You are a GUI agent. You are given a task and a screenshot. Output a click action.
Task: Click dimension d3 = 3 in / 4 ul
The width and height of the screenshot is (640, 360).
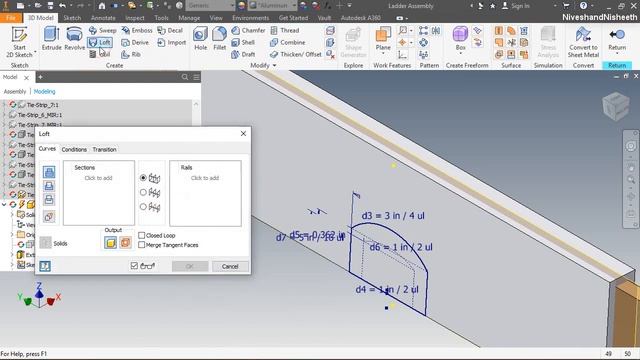(393, 216)
